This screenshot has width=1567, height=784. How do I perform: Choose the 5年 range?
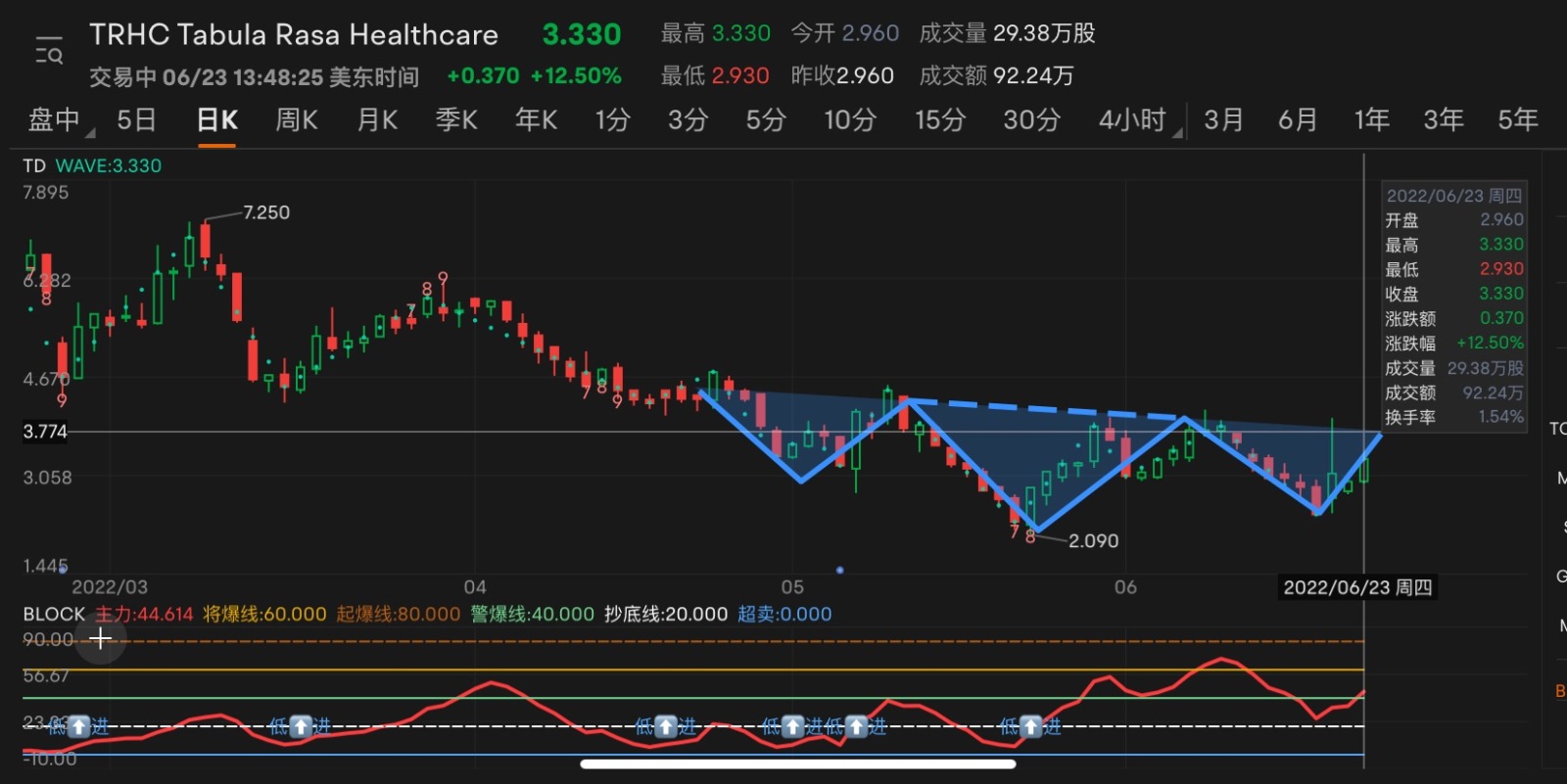[1518, 119]
